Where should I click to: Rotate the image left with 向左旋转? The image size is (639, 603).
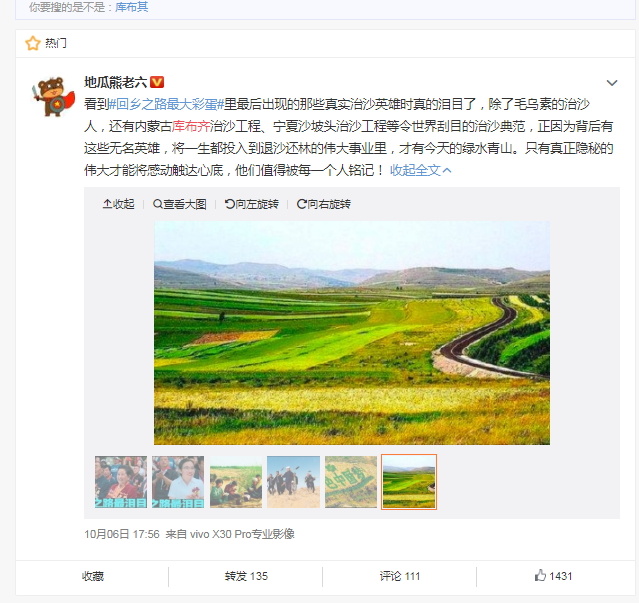click(x=251, y=204)
